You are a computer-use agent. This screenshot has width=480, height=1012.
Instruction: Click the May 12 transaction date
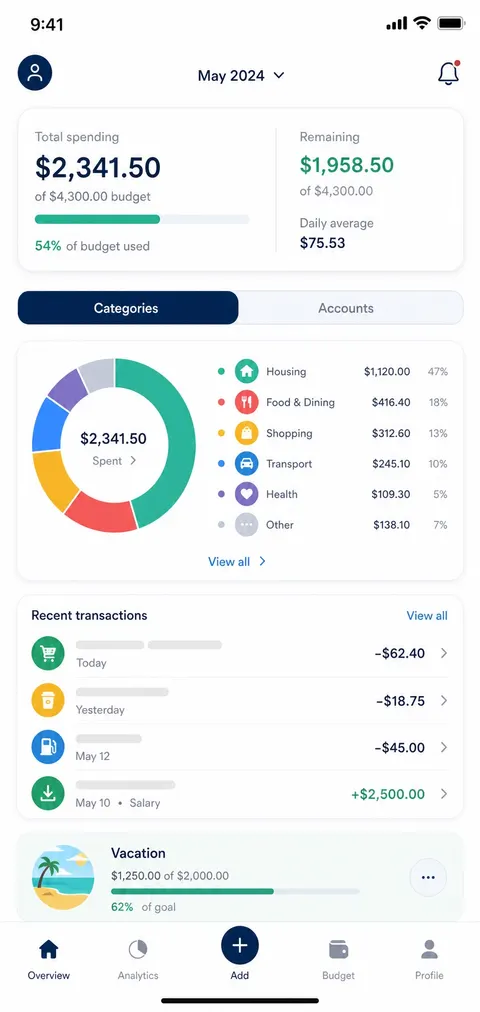93,756
